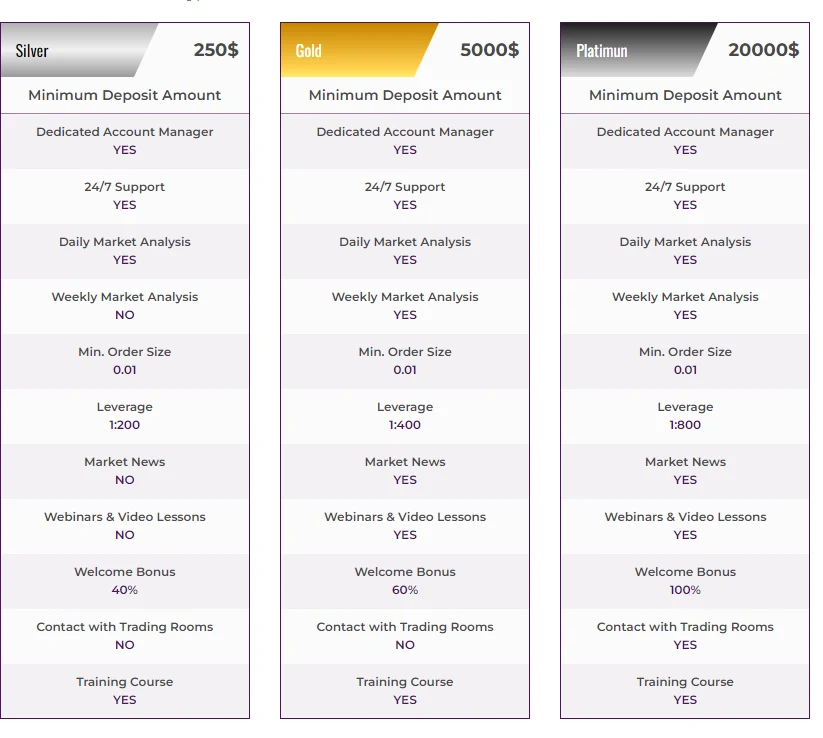The height and width of the screenshot is (738, 823).
Task: Click Platimun's Leverage 1:800 row
Action: point(685,416)
